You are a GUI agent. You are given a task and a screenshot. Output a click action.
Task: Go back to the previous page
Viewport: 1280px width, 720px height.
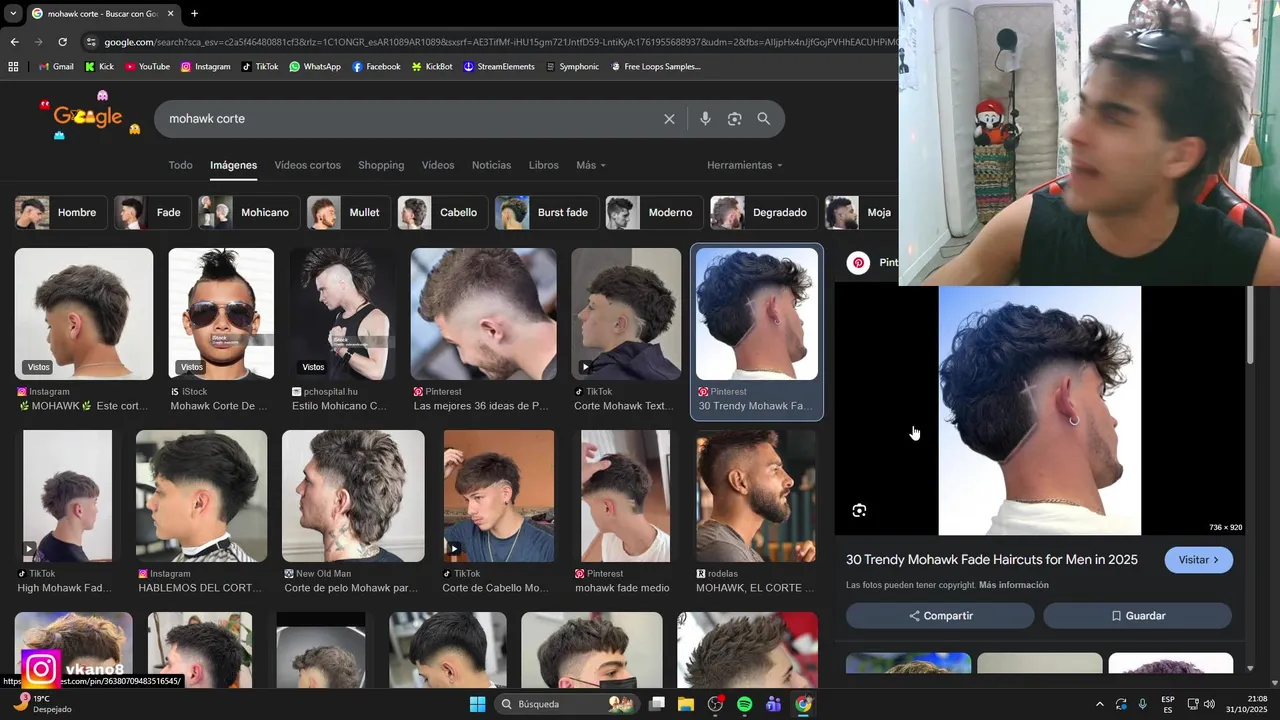pos(14,42)
